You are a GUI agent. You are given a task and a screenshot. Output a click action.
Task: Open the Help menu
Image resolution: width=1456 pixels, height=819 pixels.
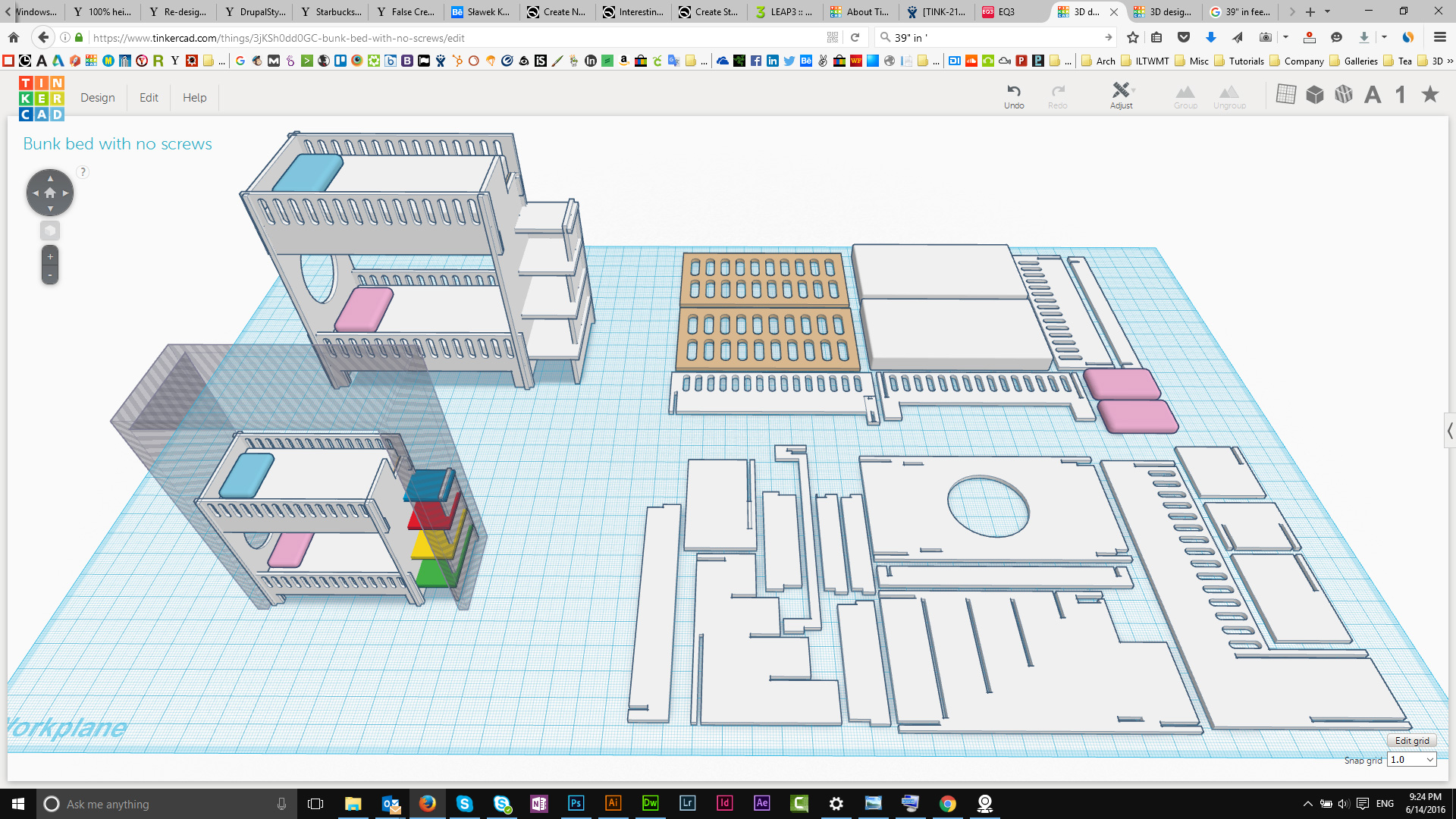[x=195, y=98]
